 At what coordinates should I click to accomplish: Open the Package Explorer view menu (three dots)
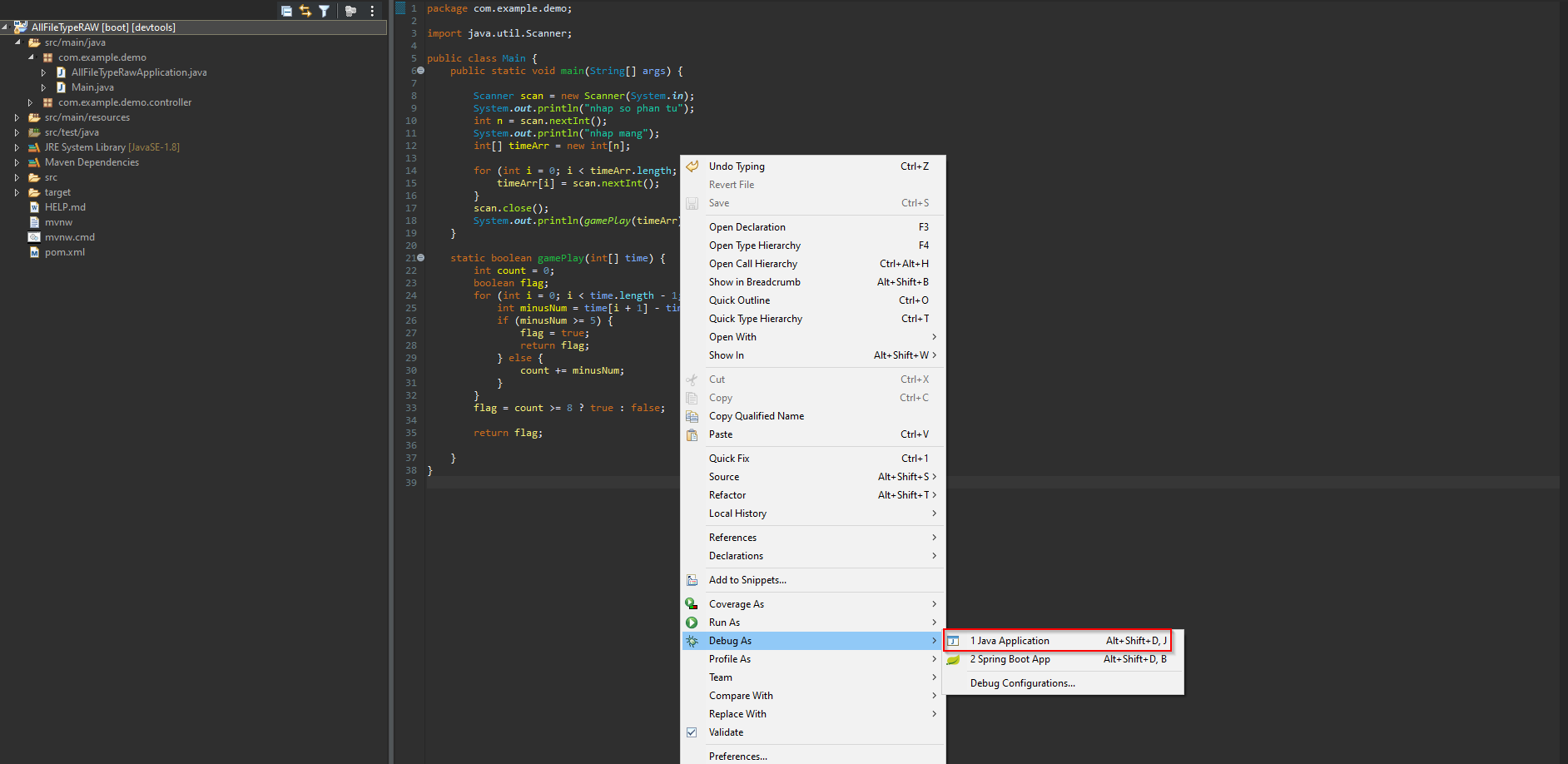(371, 11)
